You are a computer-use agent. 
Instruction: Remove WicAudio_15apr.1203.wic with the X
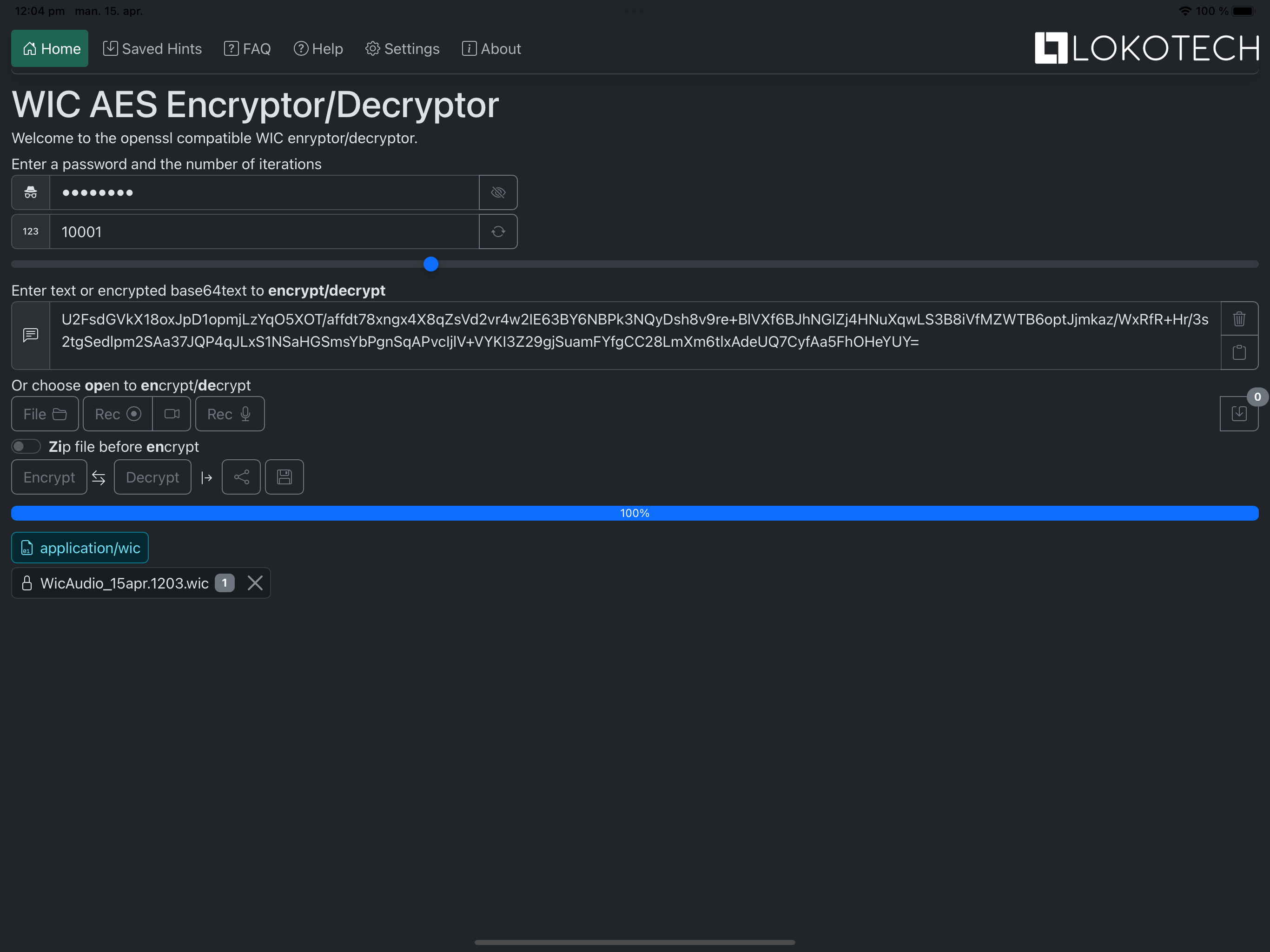[255, 583]
